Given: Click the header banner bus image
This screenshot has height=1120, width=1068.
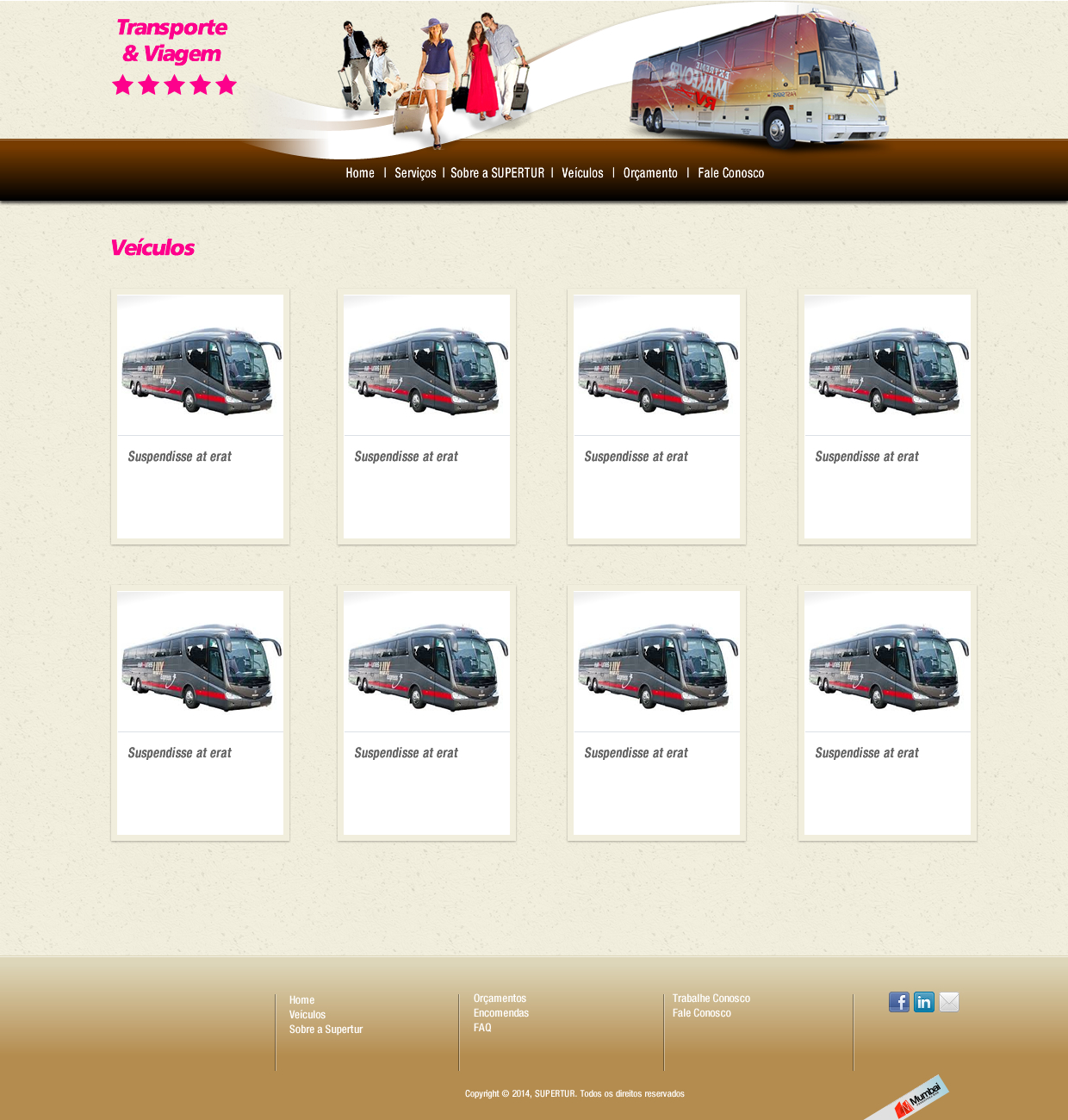Looking at the screenshot, I should coord(762,82).
